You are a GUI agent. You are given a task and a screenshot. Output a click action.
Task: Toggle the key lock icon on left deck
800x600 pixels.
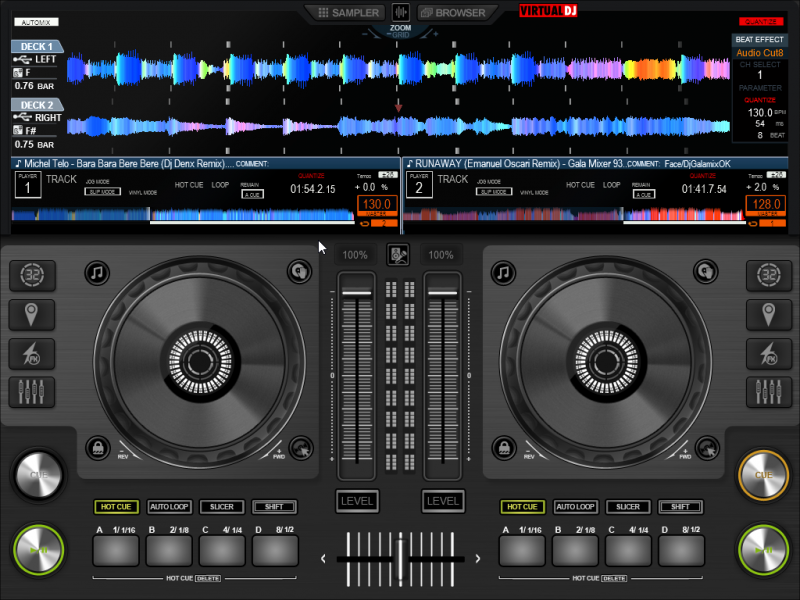[x=98, y=448]
